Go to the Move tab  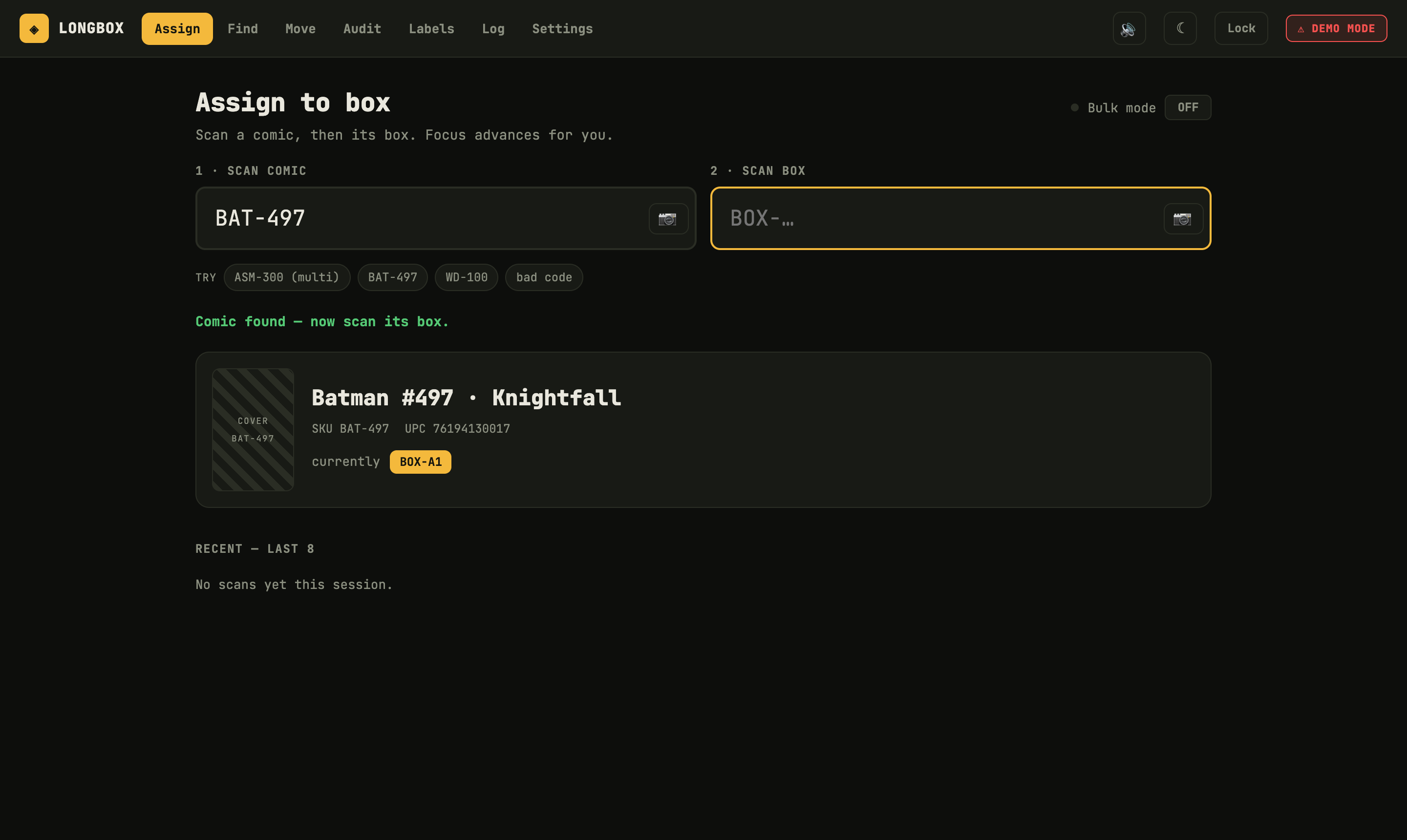coord(300,29)
